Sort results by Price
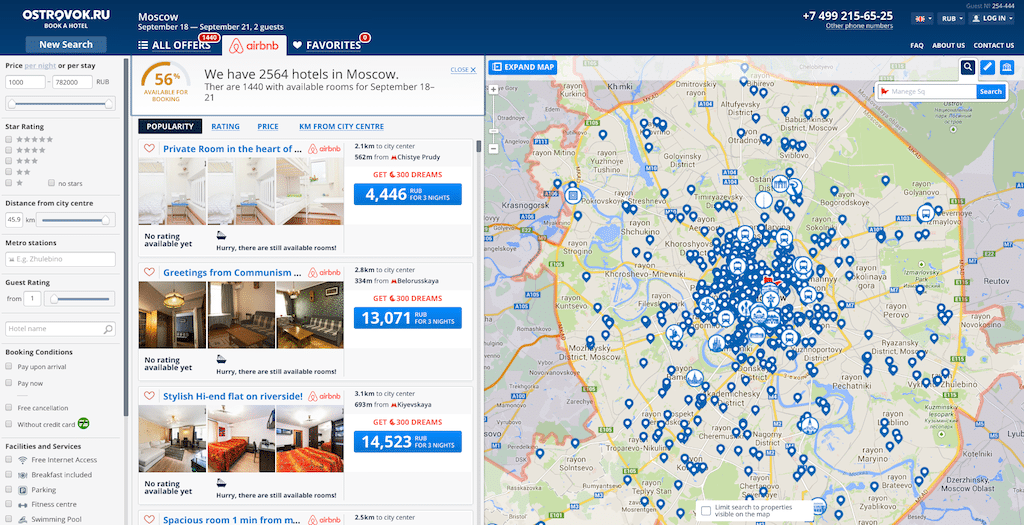1024x525 pixels. pyautogui.click(x=268, y=127)
